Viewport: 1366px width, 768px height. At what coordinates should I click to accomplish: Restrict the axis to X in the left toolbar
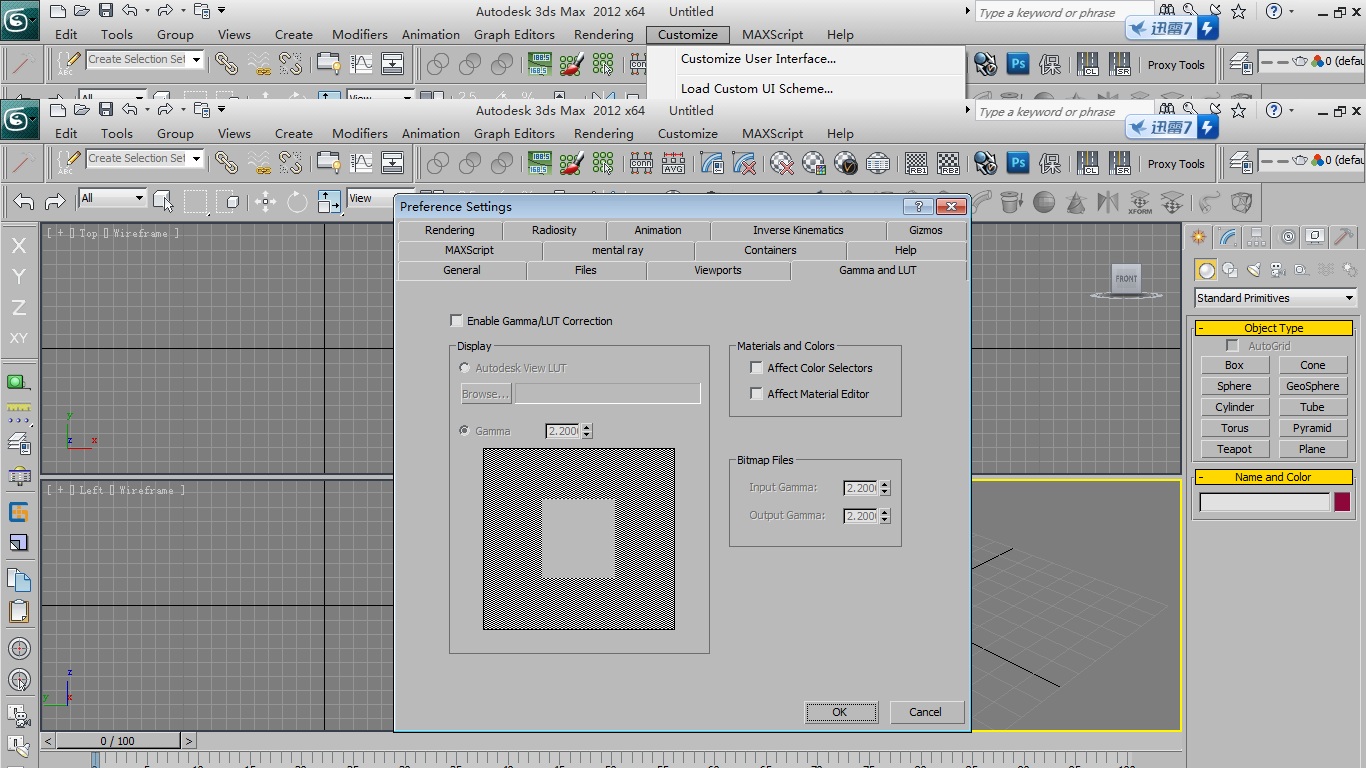pyautogui.click(x=19, y=245)
